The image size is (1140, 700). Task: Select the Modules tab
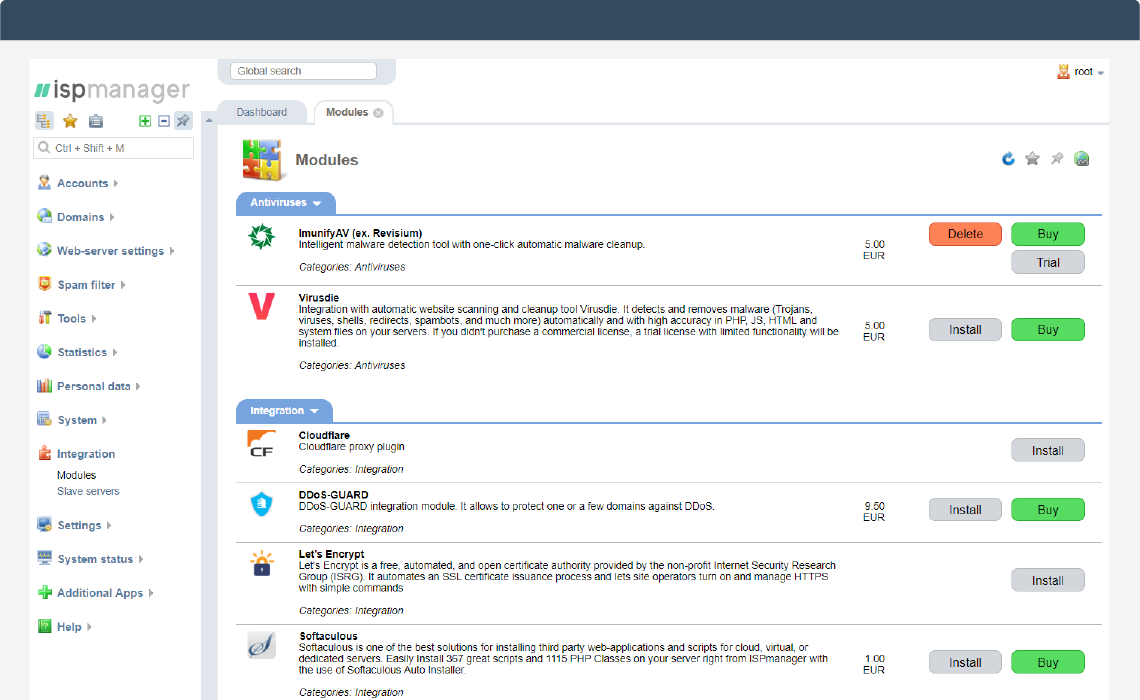[x=347, y=112]
